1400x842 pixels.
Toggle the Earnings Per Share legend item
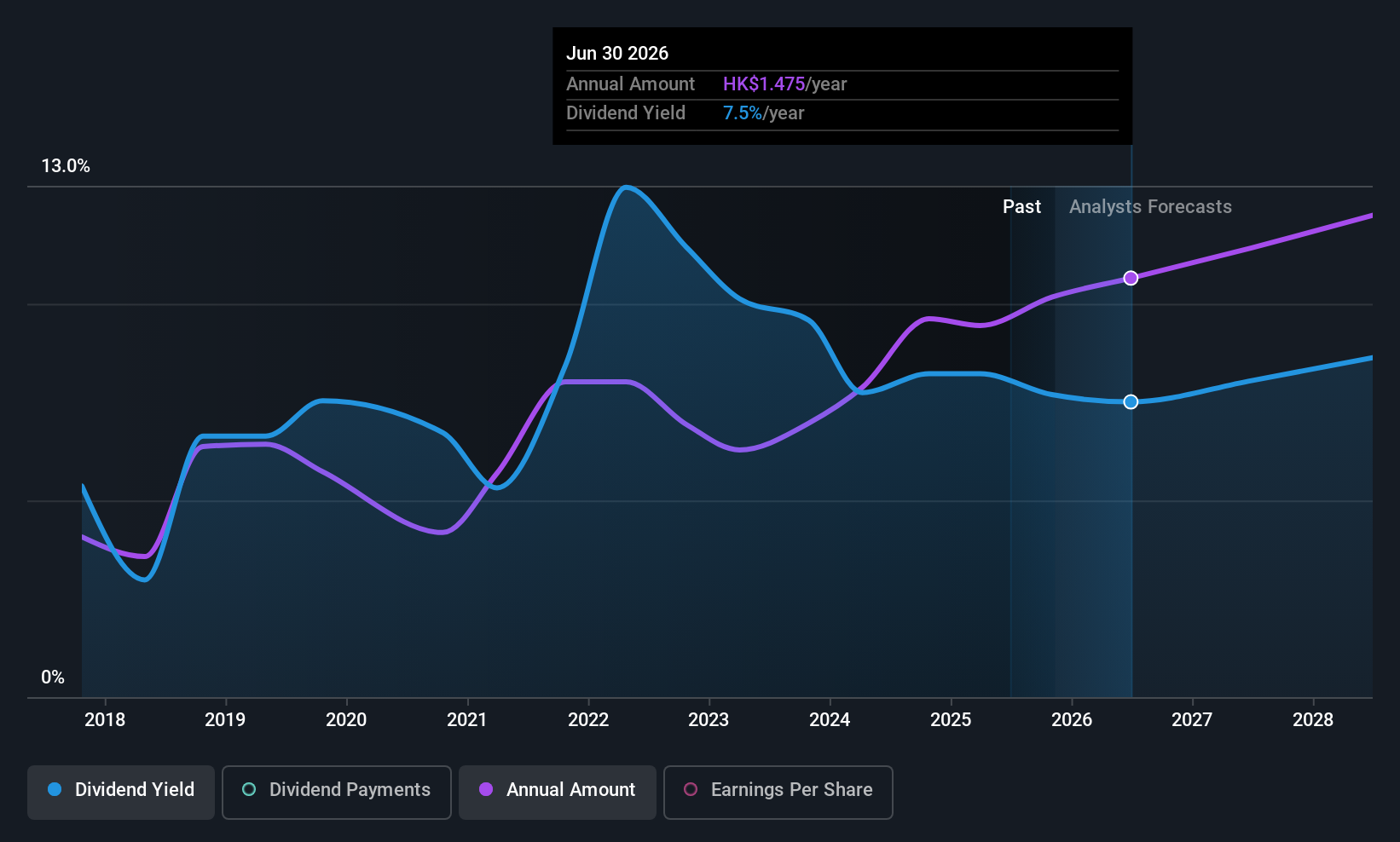coord(777,791)
